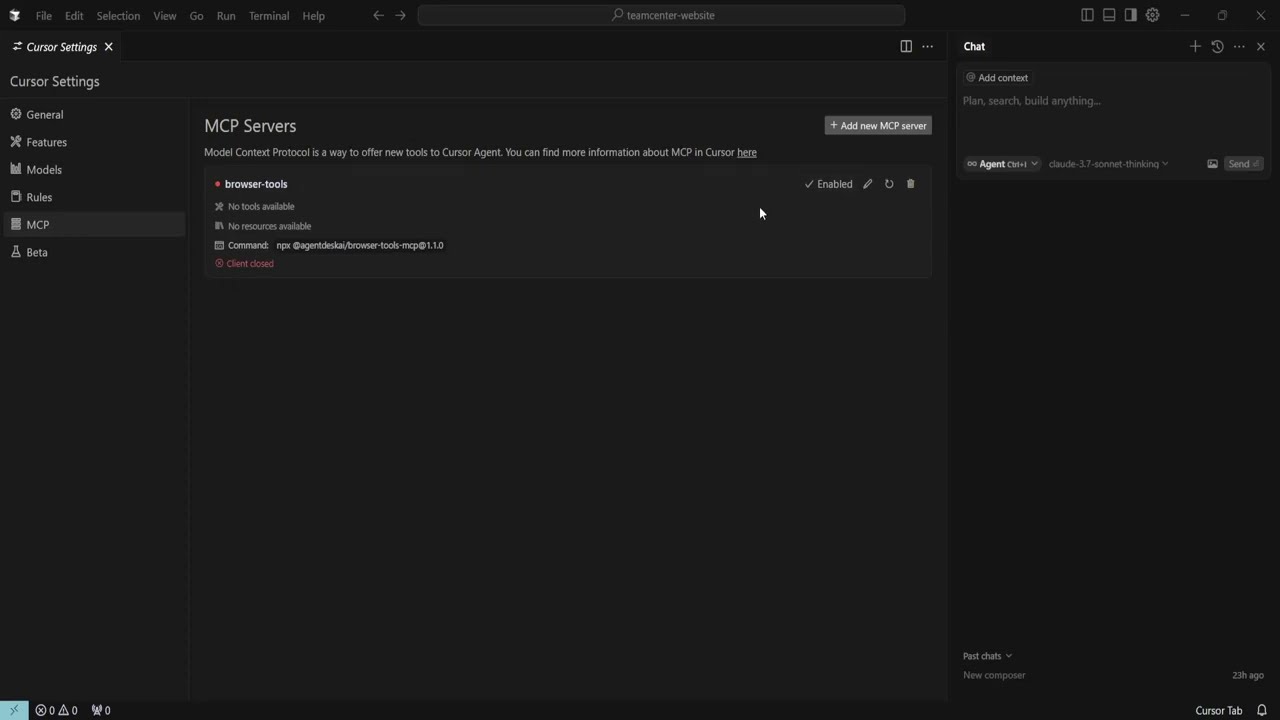Open settings gear in title bar

tap(1152, 15)
